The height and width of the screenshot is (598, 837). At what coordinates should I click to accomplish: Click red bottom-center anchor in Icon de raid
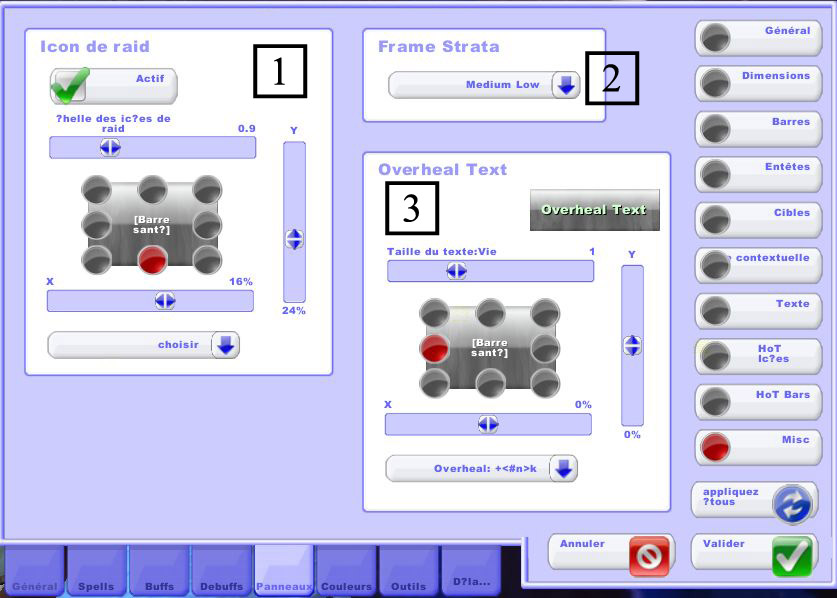153,260
